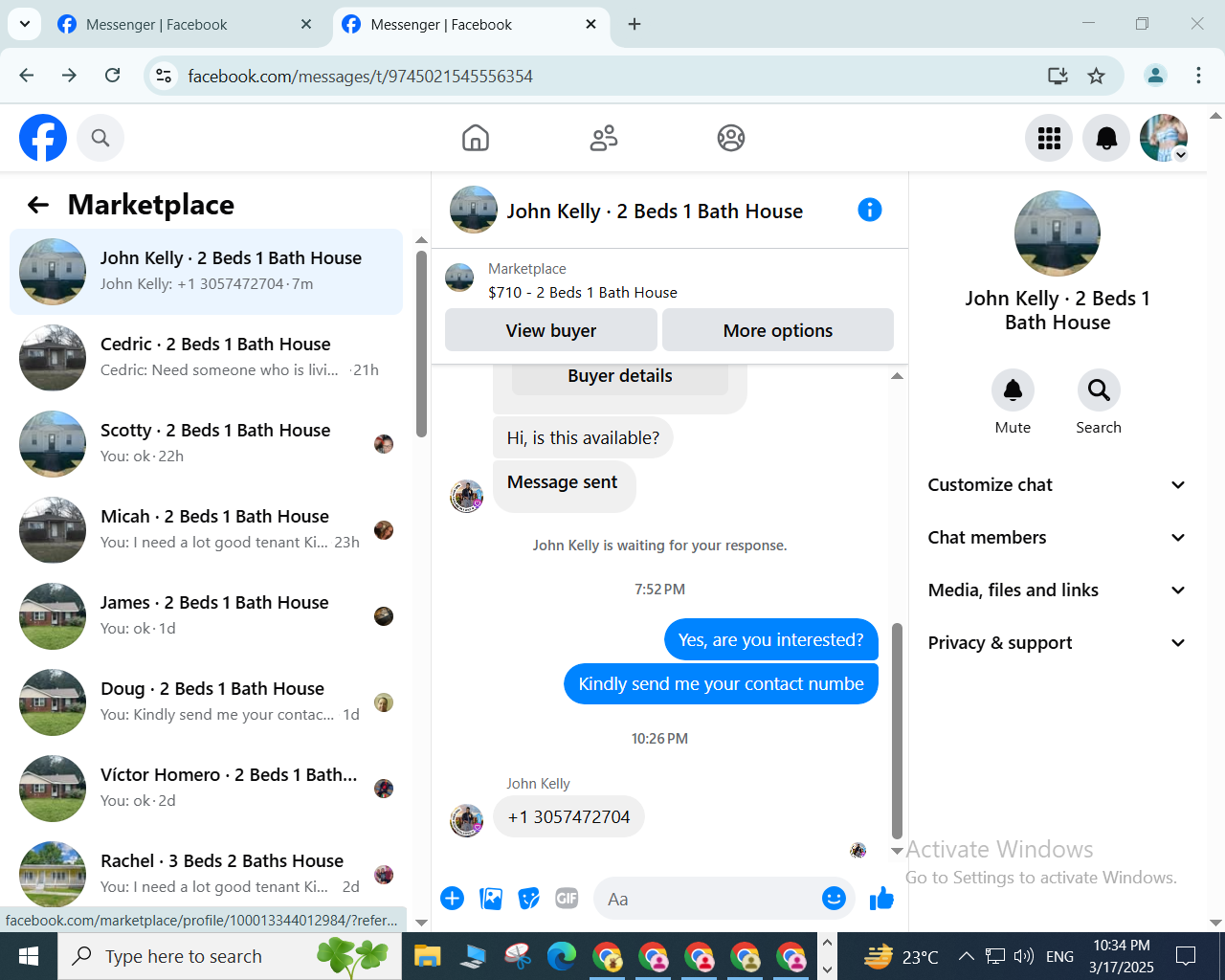Go back from Marketplace with arrow
1225x980 pixels.
pos(38,205)
